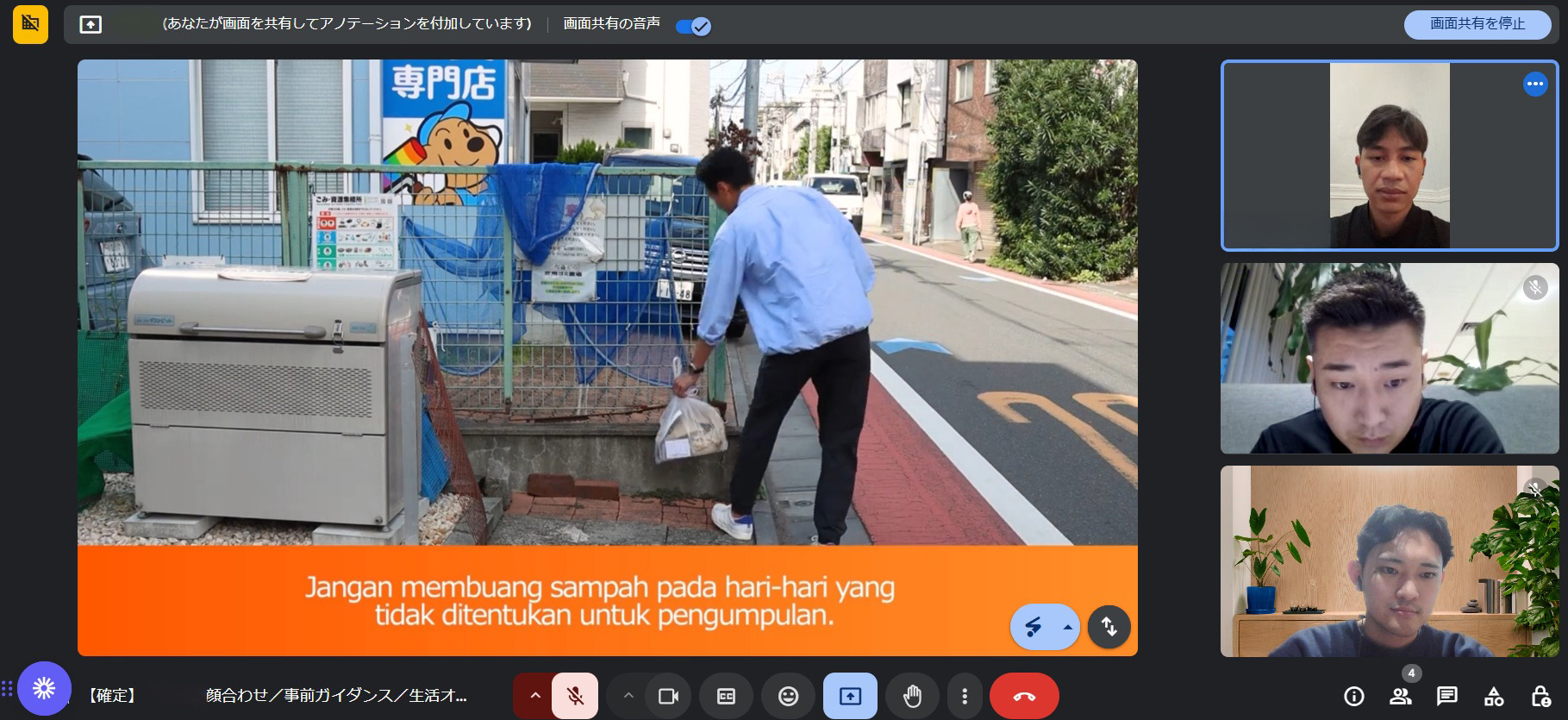
Task: Raise your hand in the meeting
Action: coord(912,696)
